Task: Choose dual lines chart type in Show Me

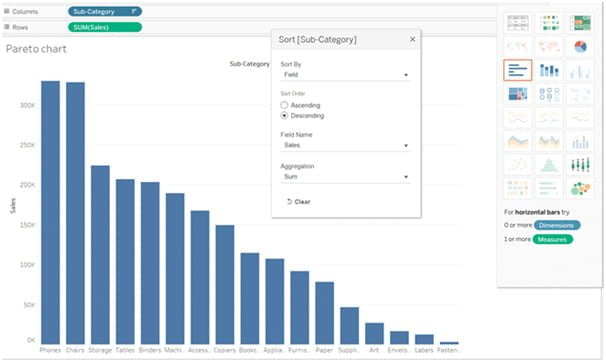Action: 580,117
